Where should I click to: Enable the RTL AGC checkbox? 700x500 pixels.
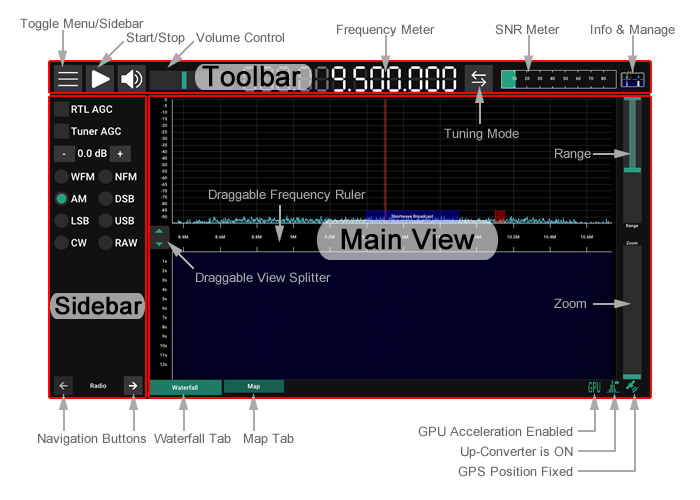(x=62, y=109)
